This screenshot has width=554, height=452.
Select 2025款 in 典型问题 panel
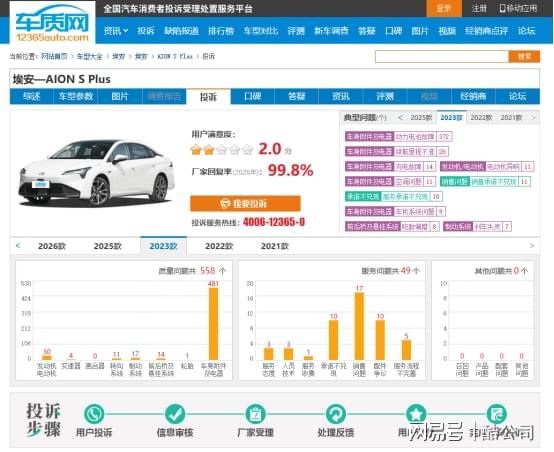click(x=421, y=118)
